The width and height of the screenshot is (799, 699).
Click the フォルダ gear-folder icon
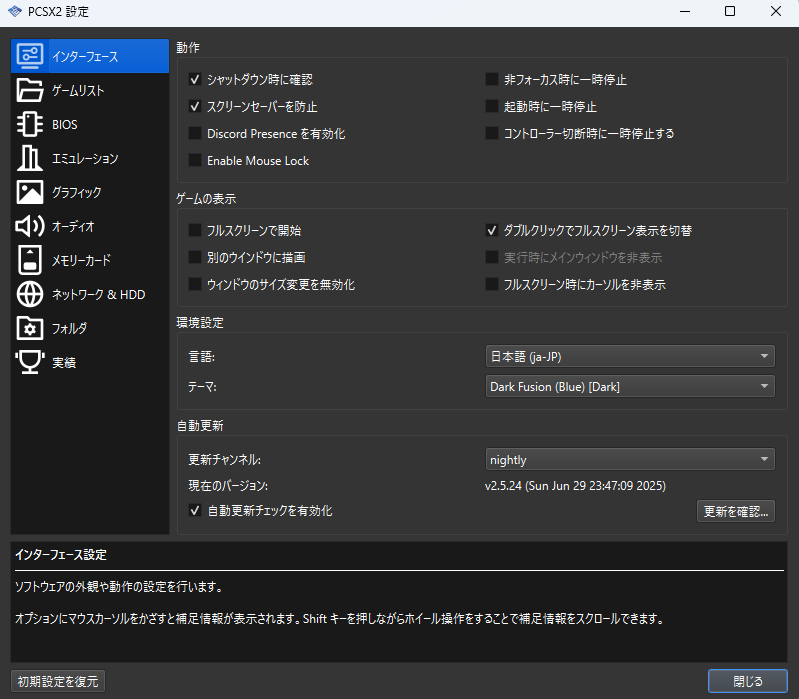coord(30,328)
